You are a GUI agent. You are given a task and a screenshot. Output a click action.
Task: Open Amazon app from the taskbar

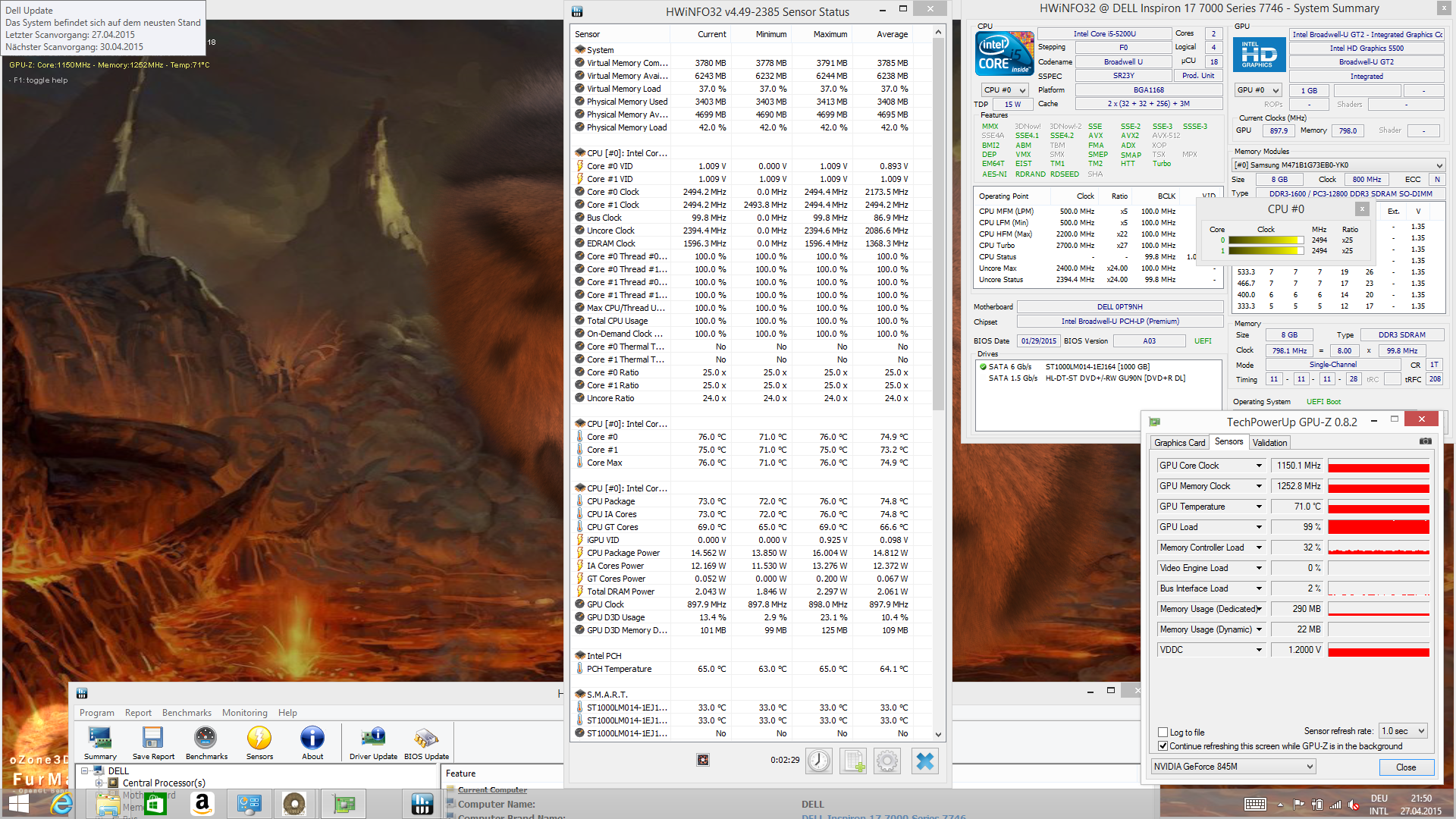tap(202, 804)
